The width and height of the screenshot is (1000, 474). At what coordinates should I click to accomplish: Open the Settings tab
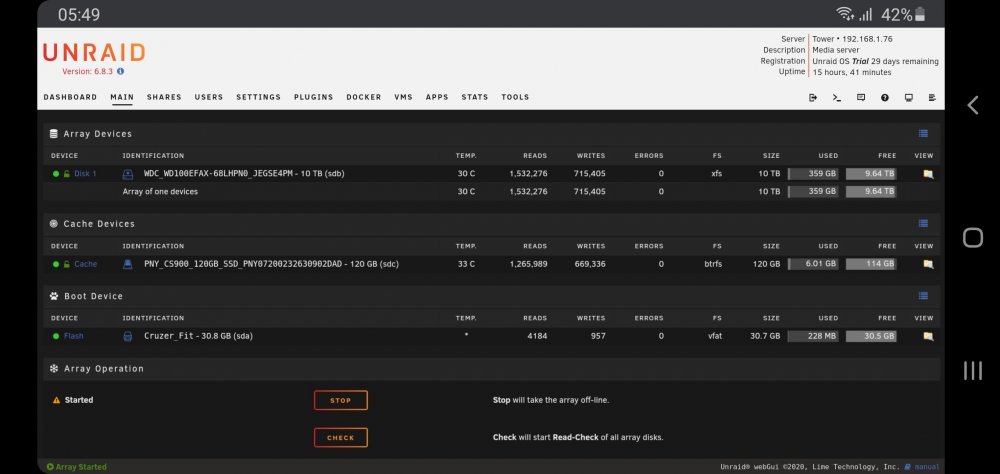coord(258,98)
